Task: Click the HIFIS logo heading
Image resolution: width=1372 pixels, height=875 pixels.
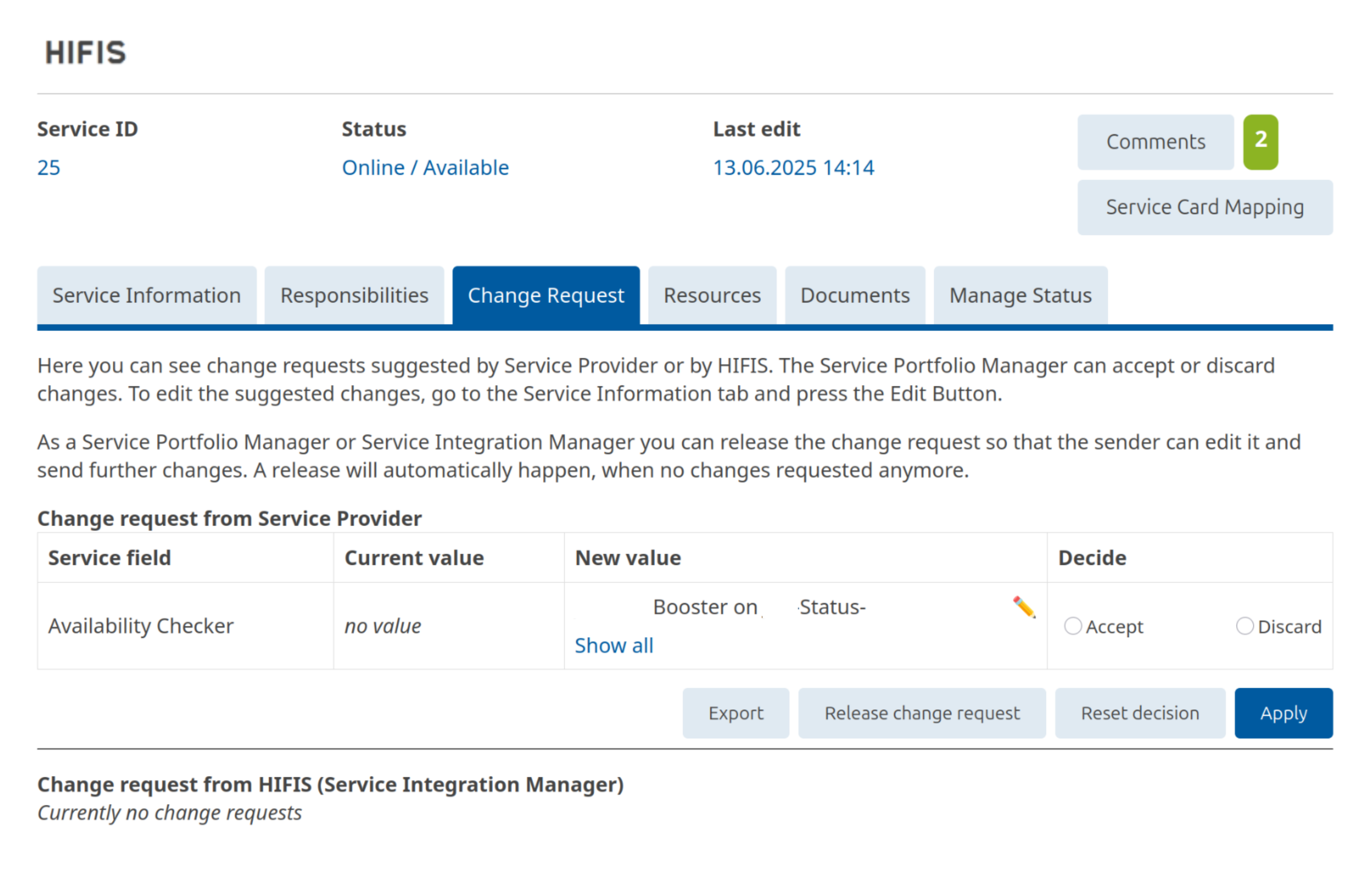Action: click(x=85, y=52)
